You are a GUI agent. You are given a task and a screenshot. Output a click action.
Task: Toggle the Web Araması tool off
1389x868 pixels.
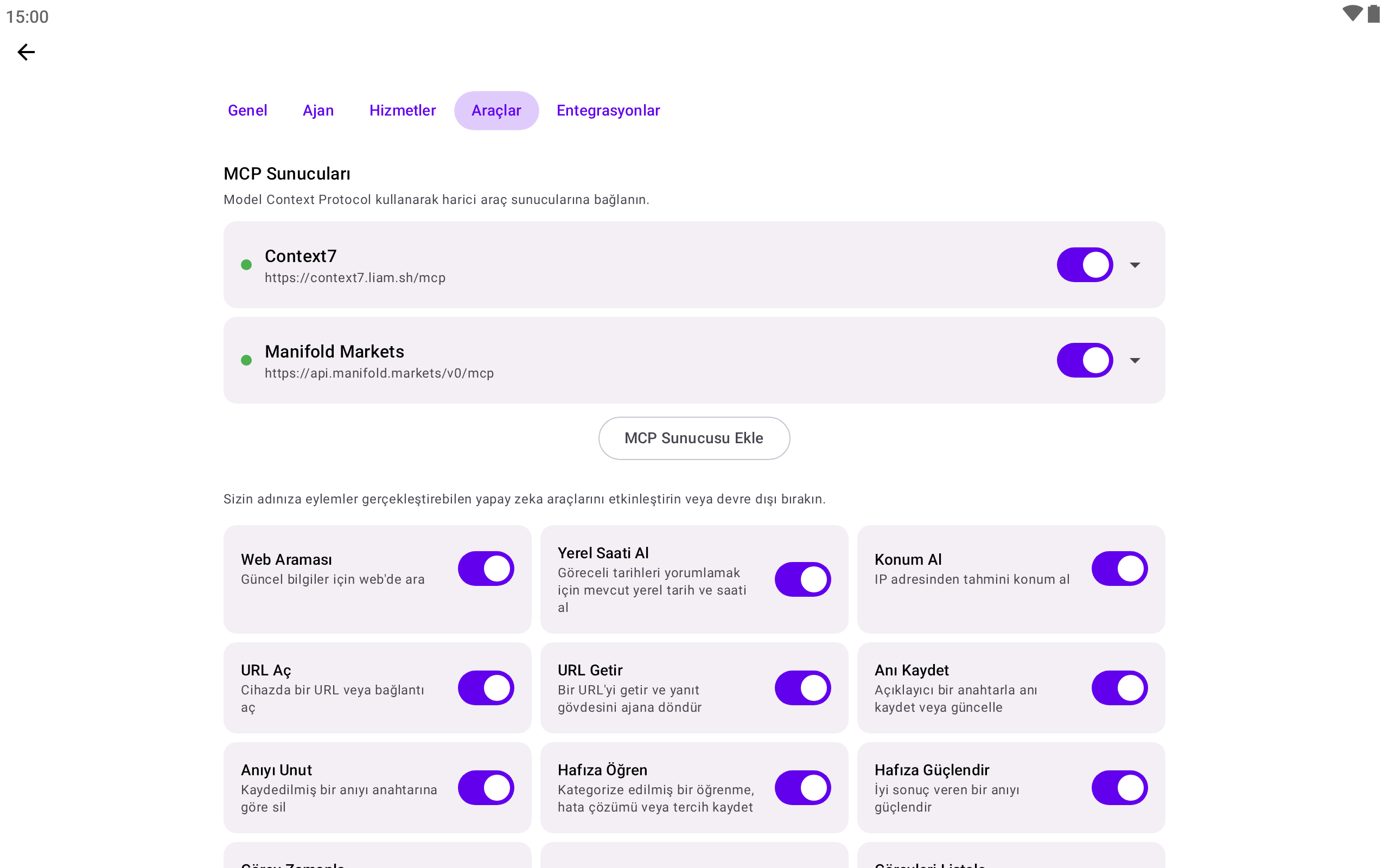click(486, 569)
